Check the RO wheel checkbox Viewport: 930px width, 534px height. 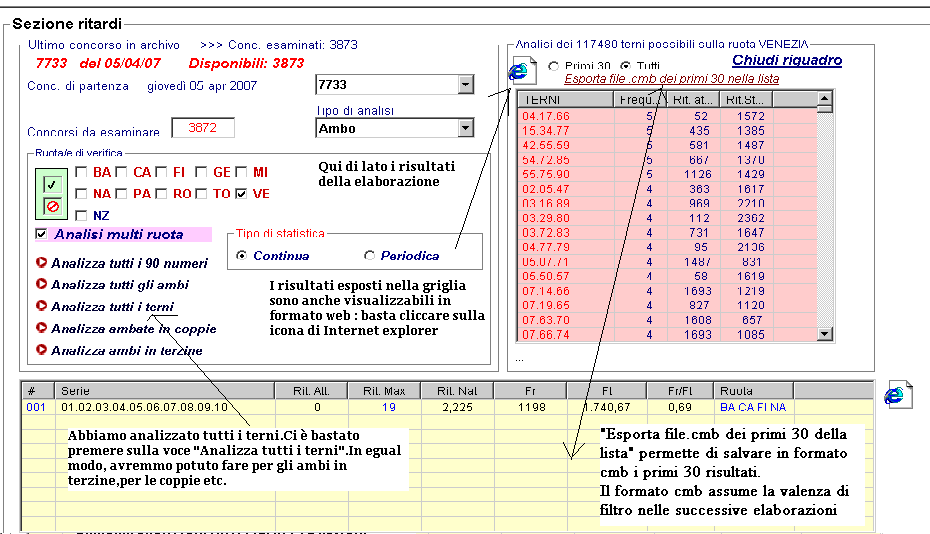coord(161,193)
